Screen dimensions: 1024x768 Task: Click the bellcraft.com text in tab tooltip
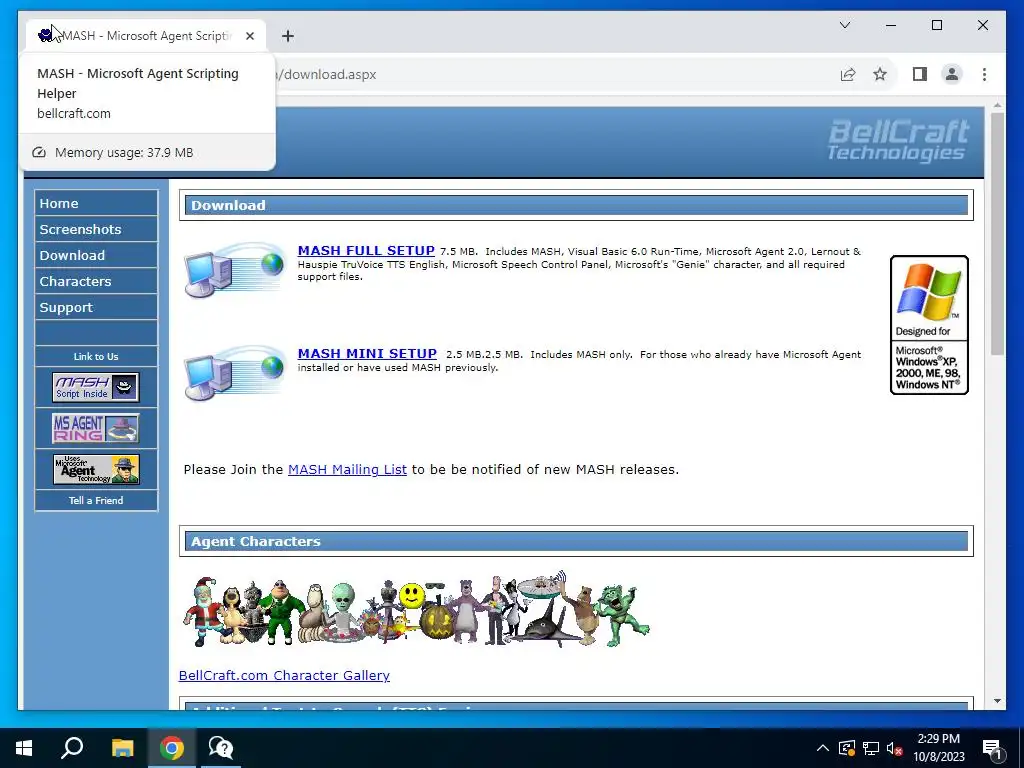pos(74,114)
